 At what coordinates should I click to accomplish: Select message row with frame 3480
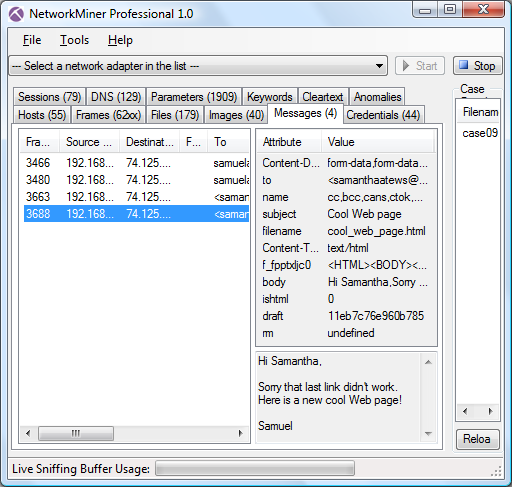137,180
